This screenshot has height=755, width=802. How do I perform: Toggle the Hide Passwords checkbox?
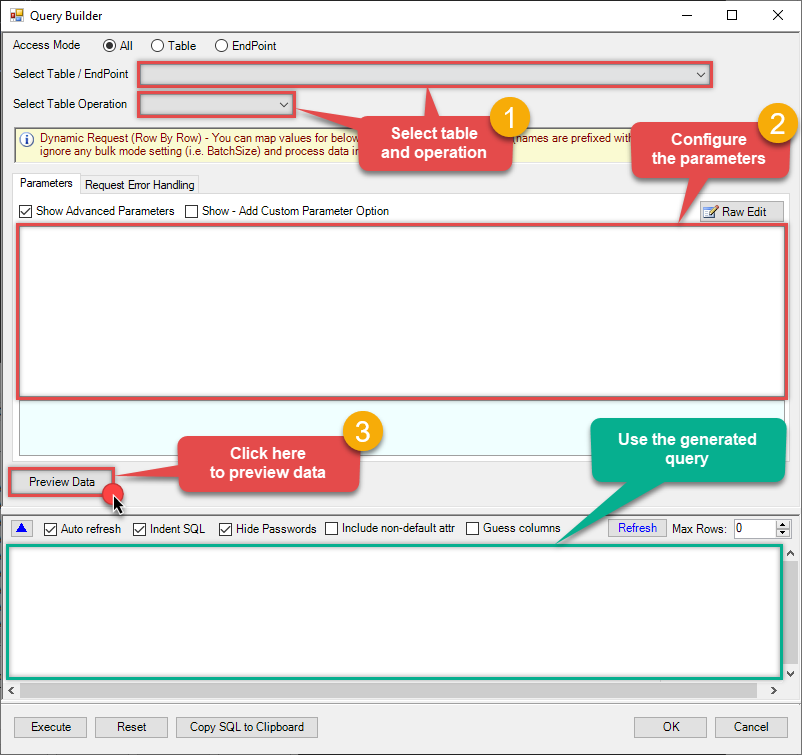click(x=225, y=529)
